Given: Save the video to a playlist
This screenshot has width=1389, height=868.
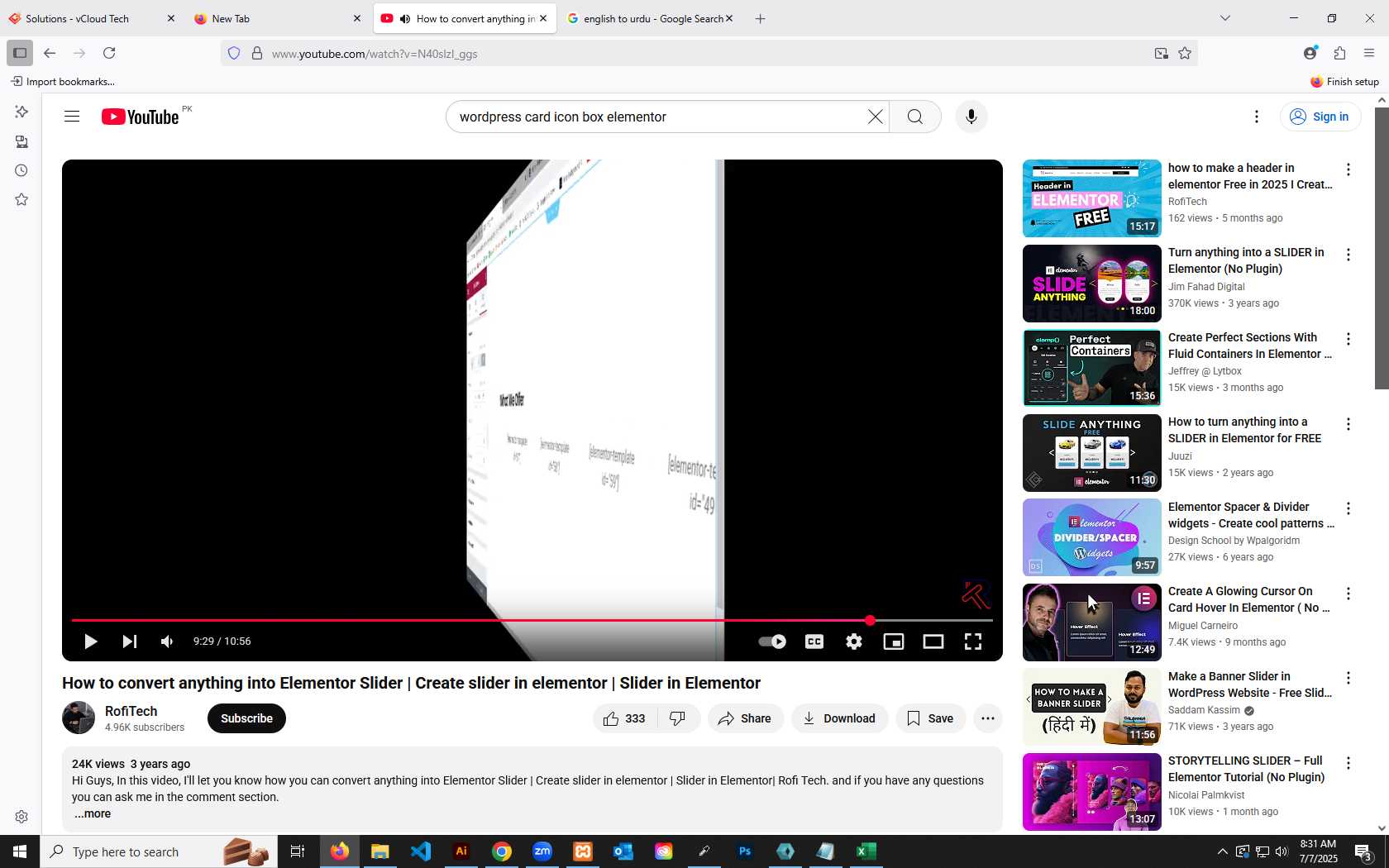Looking at the screenshot, I should pyautogui.click(x=931, y=718).
